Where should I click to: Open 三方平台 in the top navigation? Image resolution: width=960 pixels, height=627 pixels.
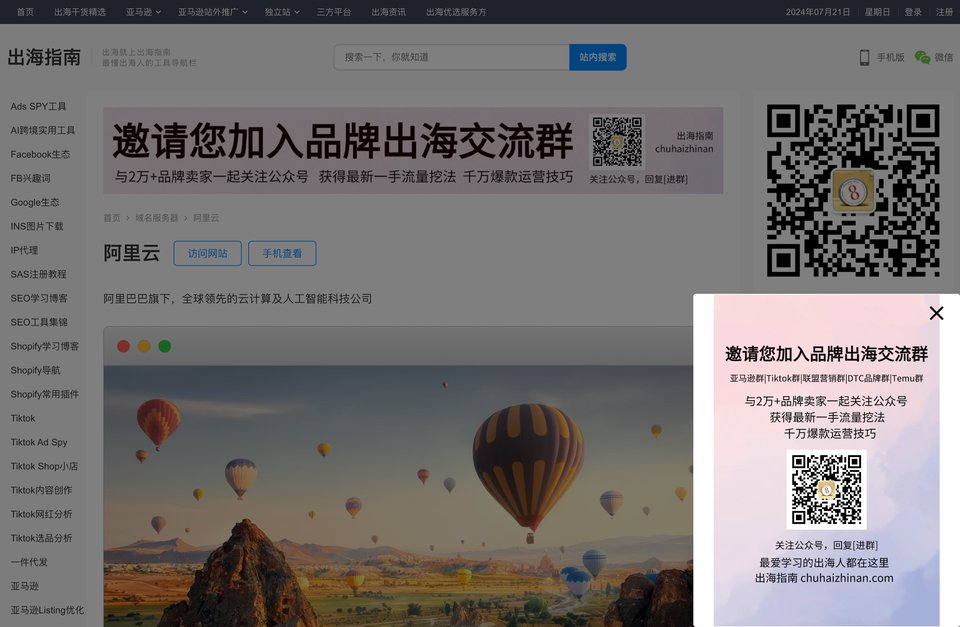(x=334, y=12)
